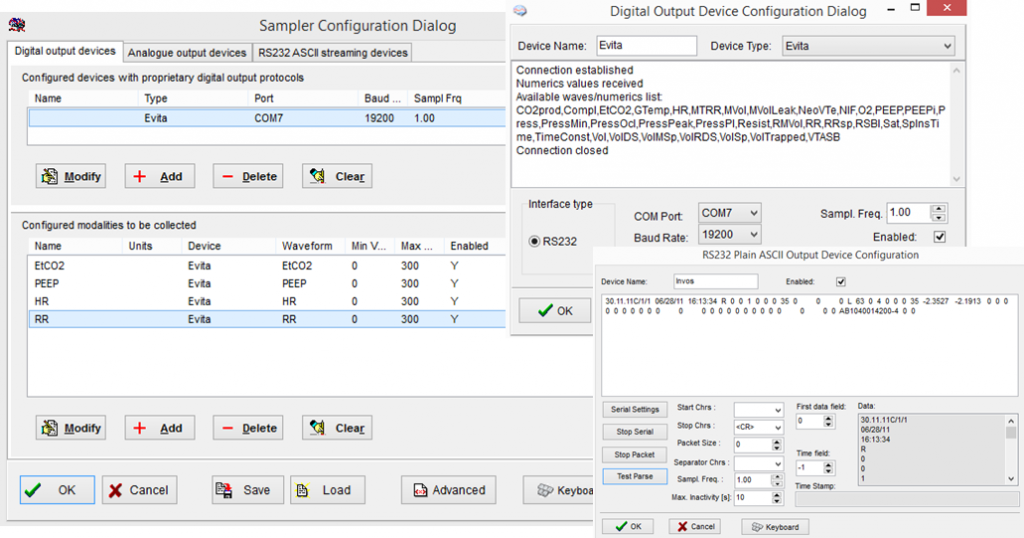
Task: Select the RS232 interface type radio button
Action: [535, 240]
